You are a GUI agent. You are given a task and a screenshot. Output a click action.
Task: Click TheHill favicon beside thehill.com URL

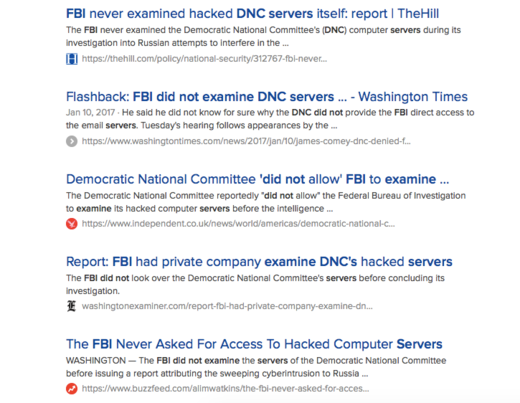[72, 59]
